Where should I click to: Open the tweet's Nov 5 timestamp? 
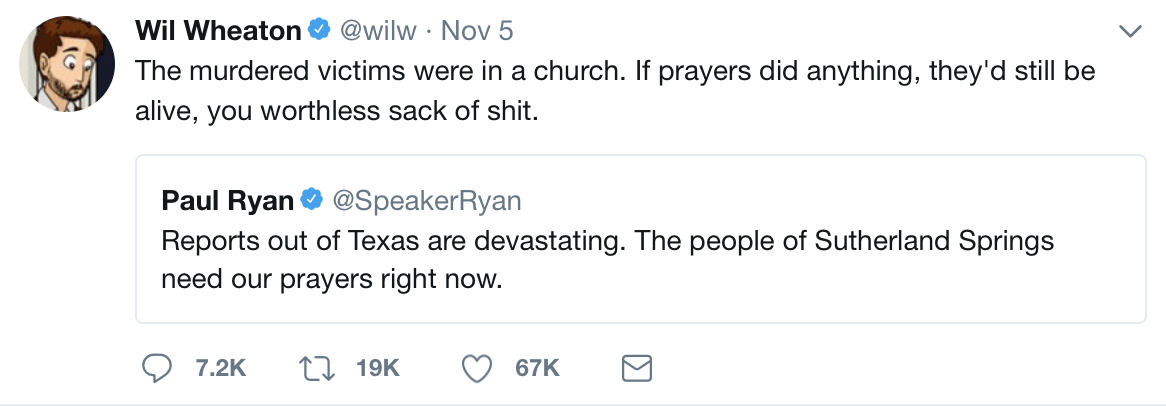pos(477,32)
